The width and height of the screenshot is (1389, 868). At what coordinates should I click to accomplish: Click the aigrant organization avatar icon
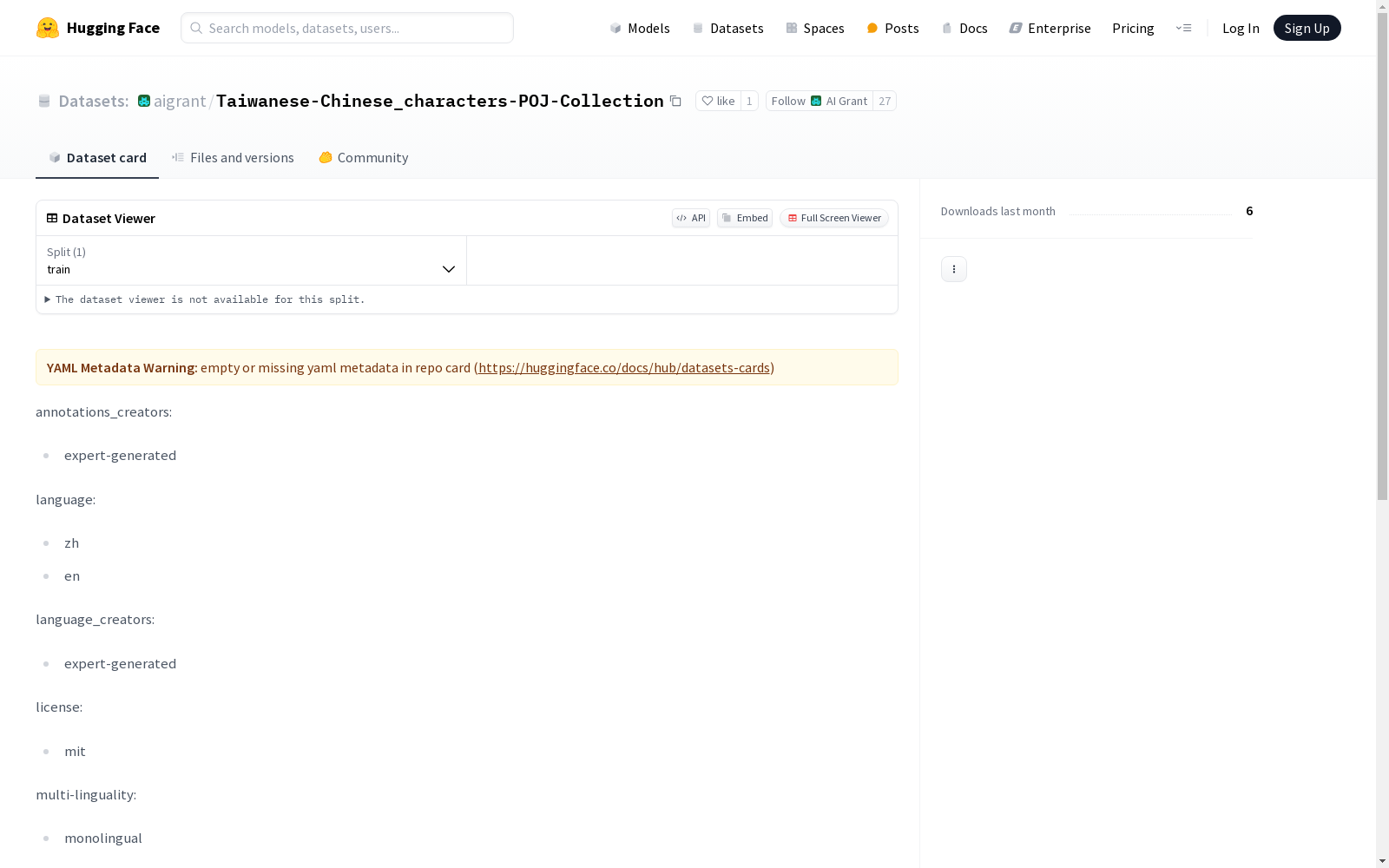[x=144, y=101]
